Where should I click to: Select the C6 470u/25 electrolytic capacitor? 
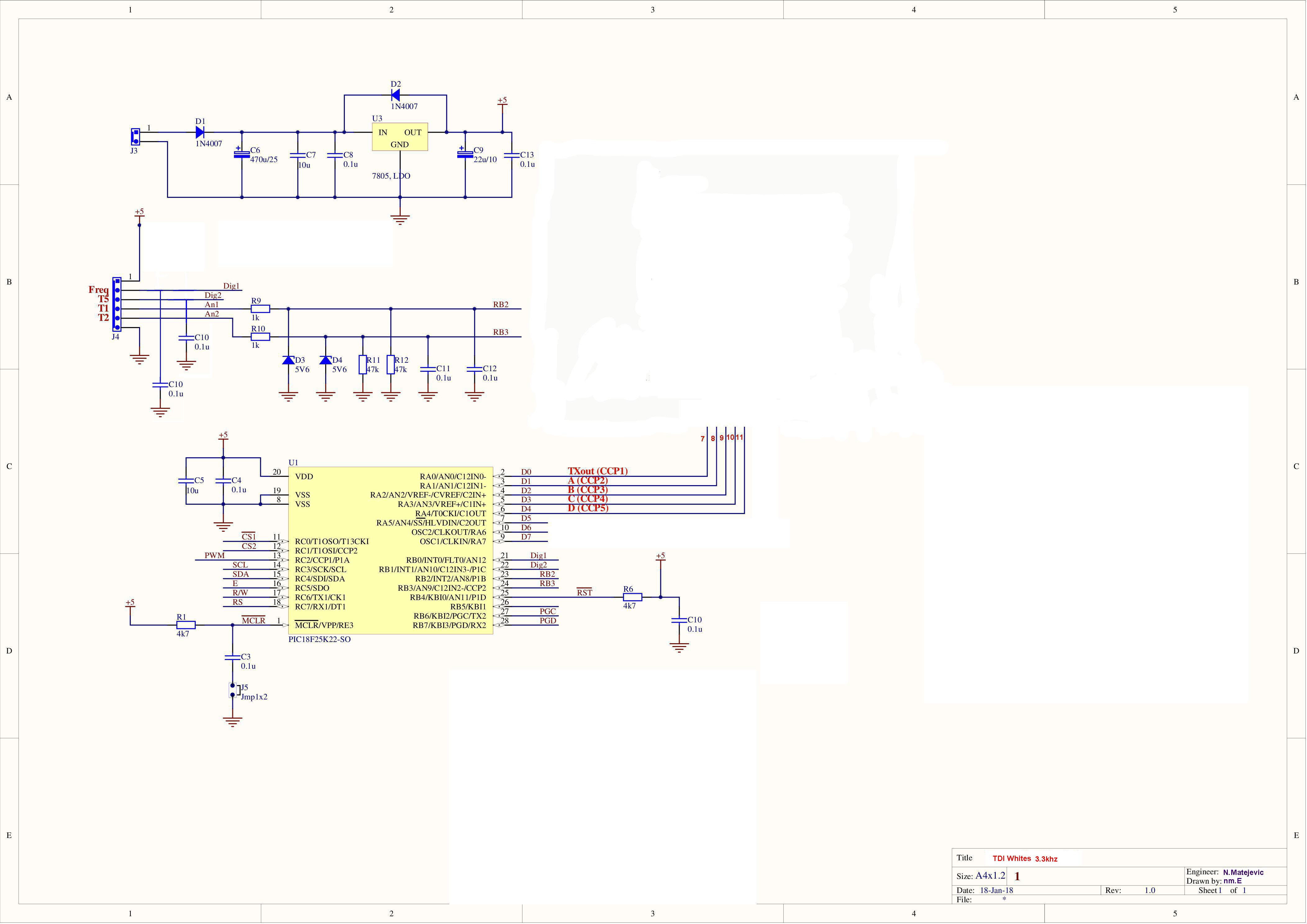[242, 154]
